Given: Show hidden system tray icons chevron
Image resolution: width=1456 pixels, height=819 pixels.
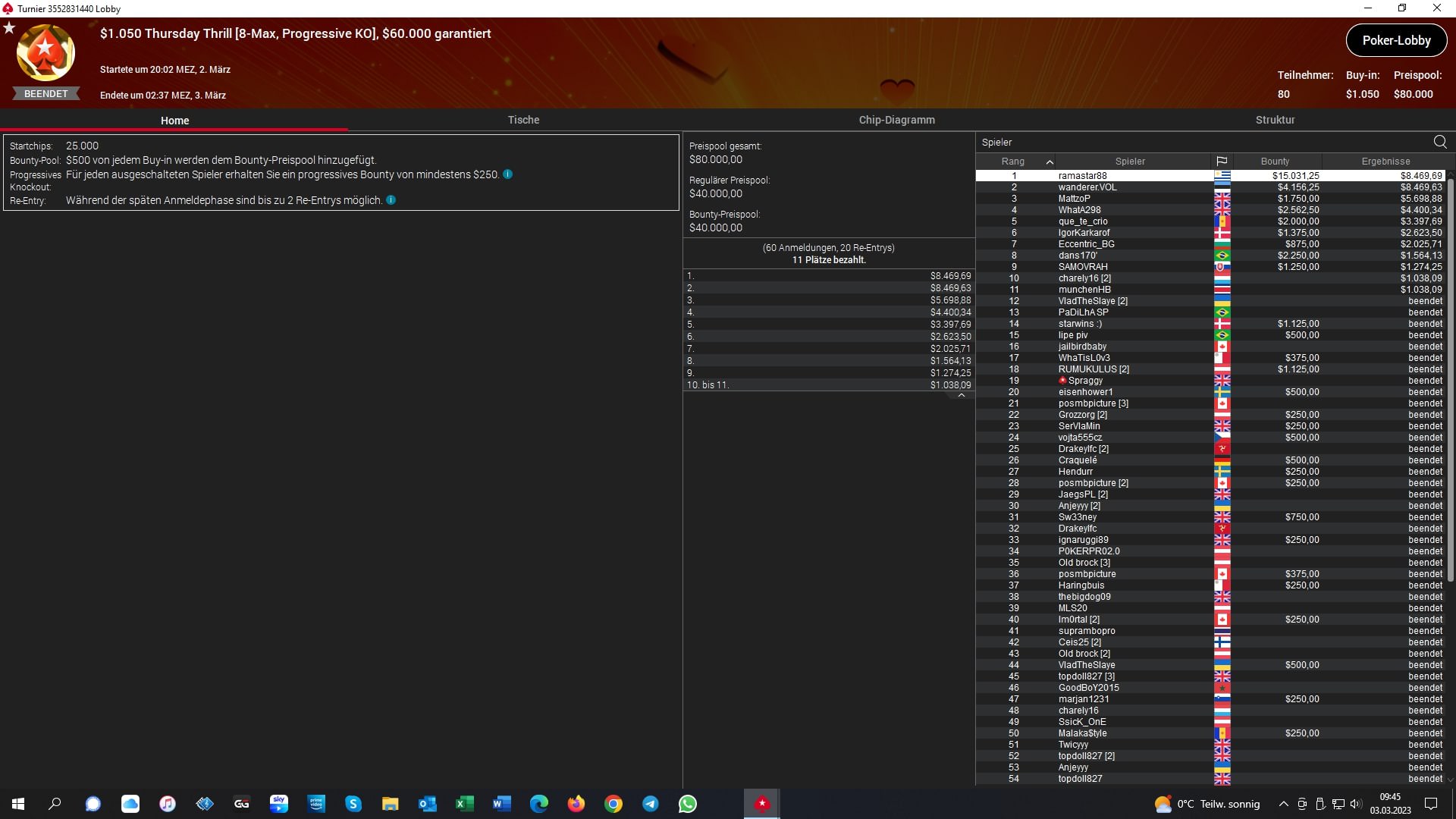Looking at the screenshot, I should tap(1283, 804).
